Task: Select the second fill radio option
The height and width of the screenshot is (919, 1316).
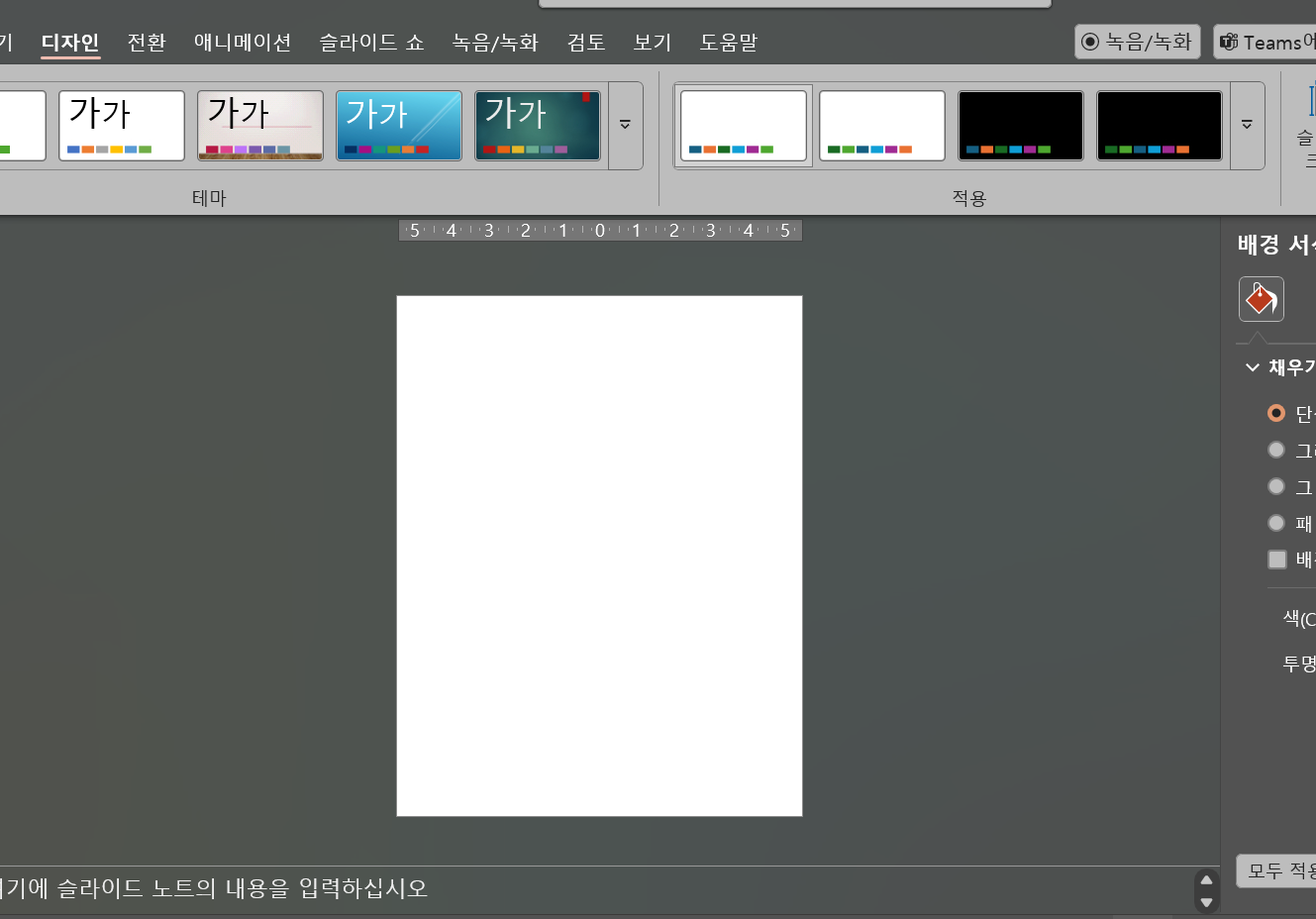Action: coord(1276,450)
